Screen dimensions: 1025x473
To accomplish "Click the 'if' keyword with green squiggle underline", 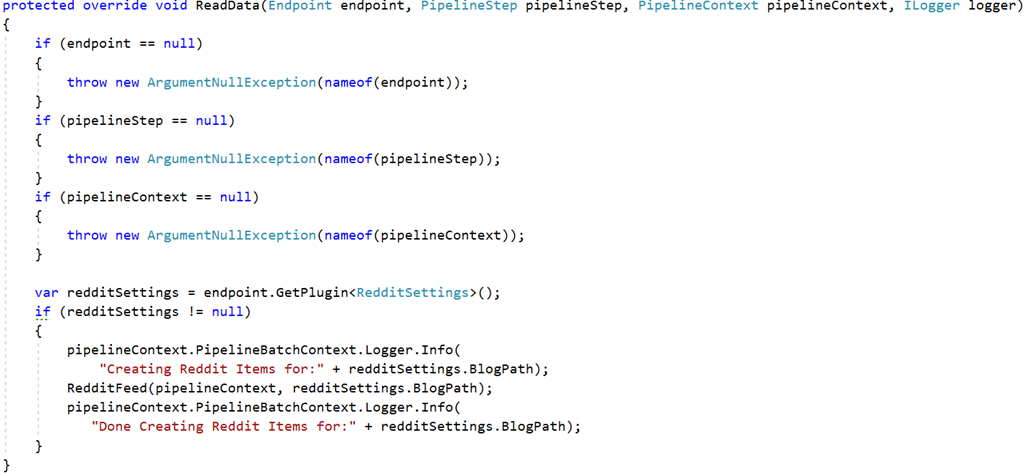I will [x=42, y=312].
